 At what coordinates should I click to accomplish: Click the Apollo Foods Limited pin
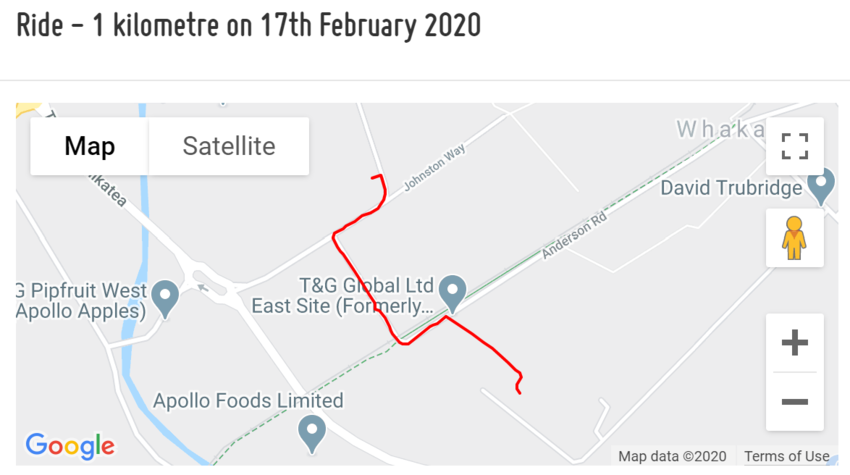[313, 432]
